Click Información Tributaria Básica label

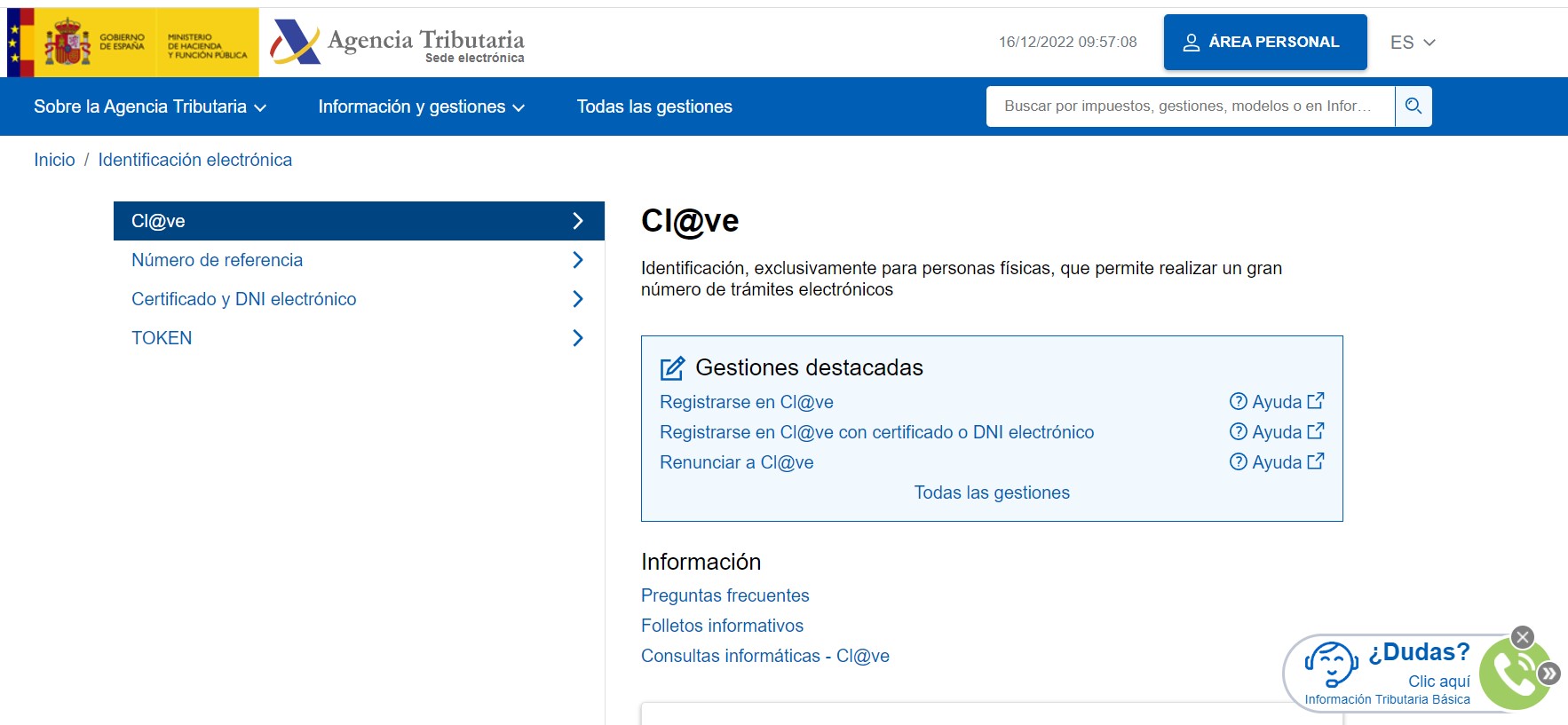coord(1387,699)
